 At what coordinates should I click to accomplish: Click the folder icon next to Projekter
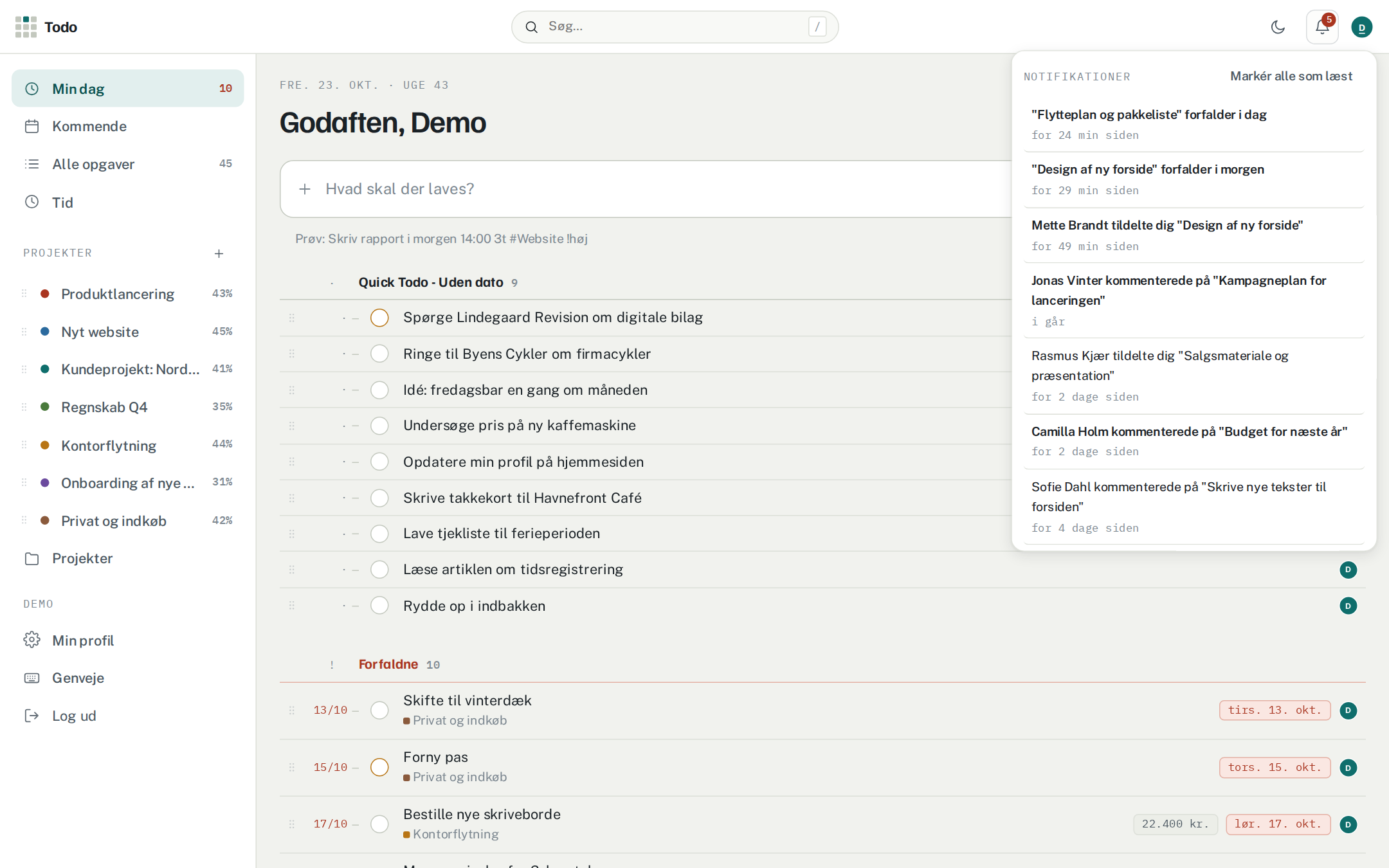[x=32, y=559]
